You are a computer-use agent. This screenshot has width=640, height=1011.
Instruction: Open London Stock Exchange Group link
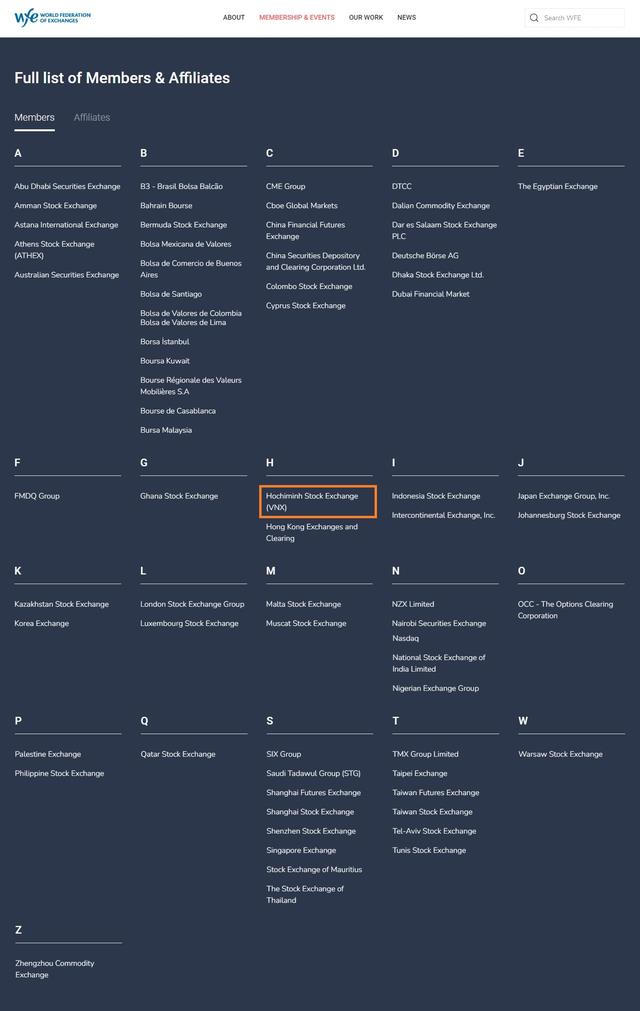(192, 604)
